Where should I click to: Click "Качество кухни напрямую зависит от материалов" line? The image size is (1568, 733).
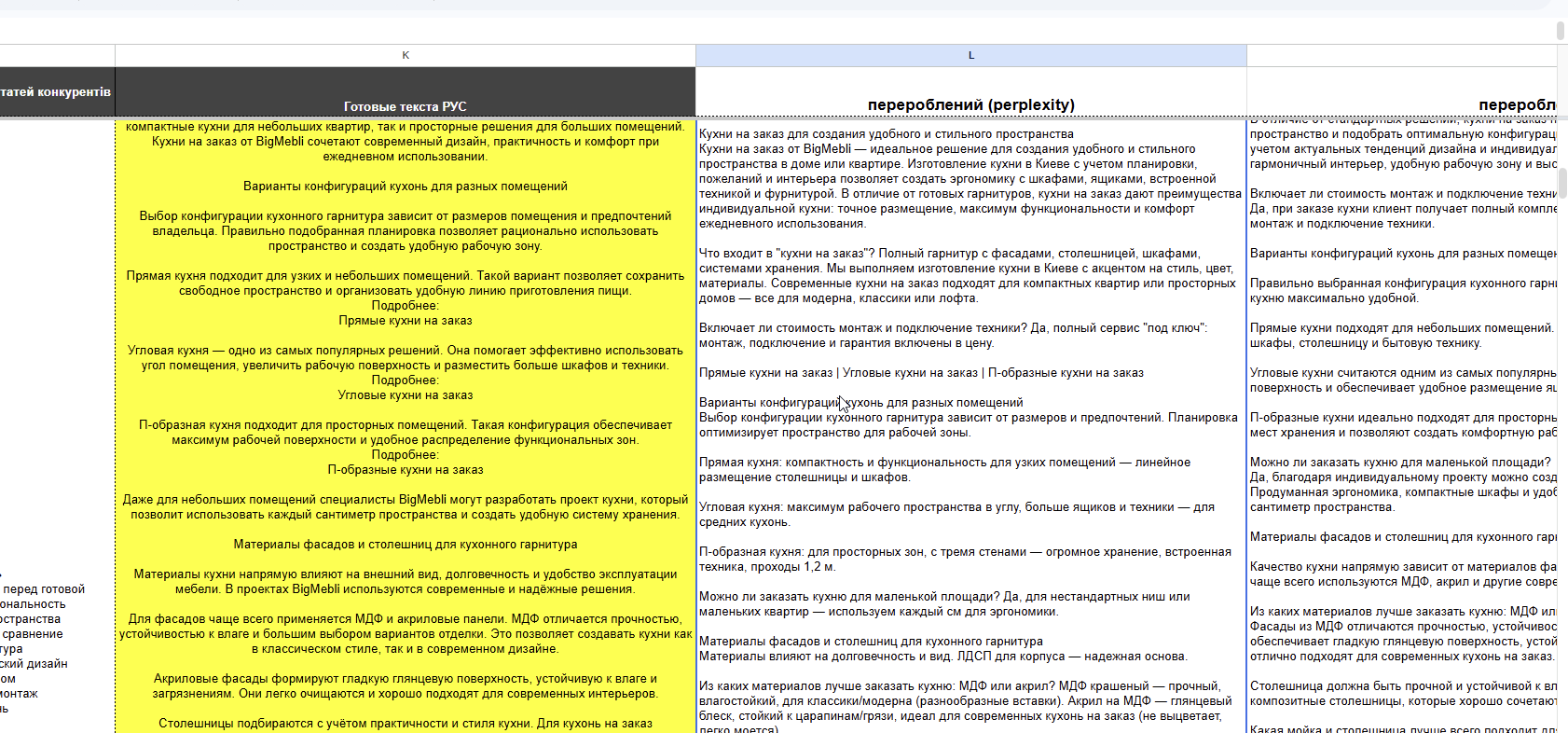(1403, 567)
